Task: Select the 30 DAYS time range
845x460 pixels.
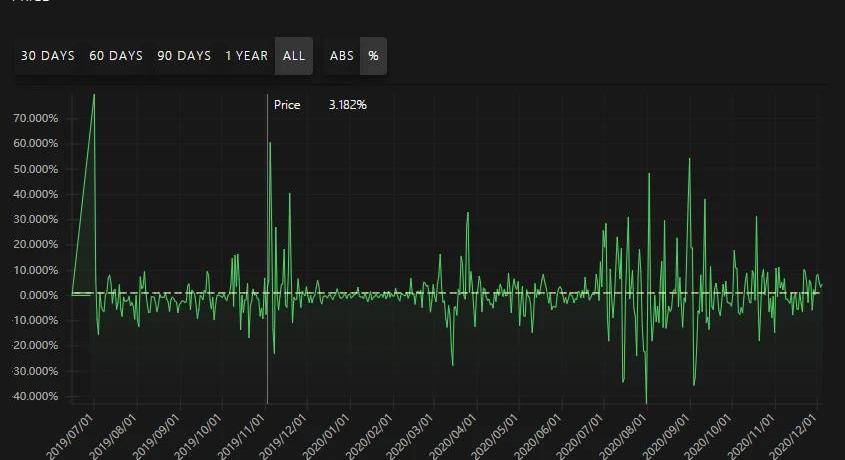Action: click(48, 56)
